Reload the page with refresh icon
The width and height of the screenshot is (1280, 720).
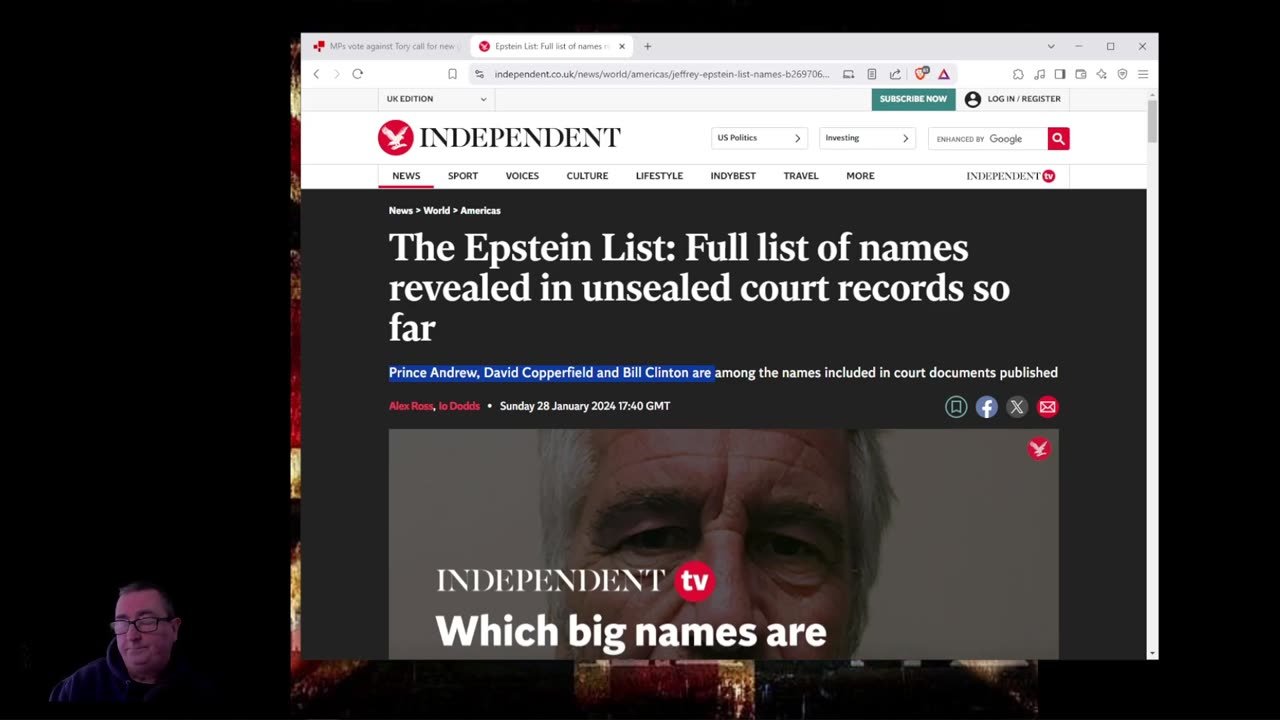[357, 74]
